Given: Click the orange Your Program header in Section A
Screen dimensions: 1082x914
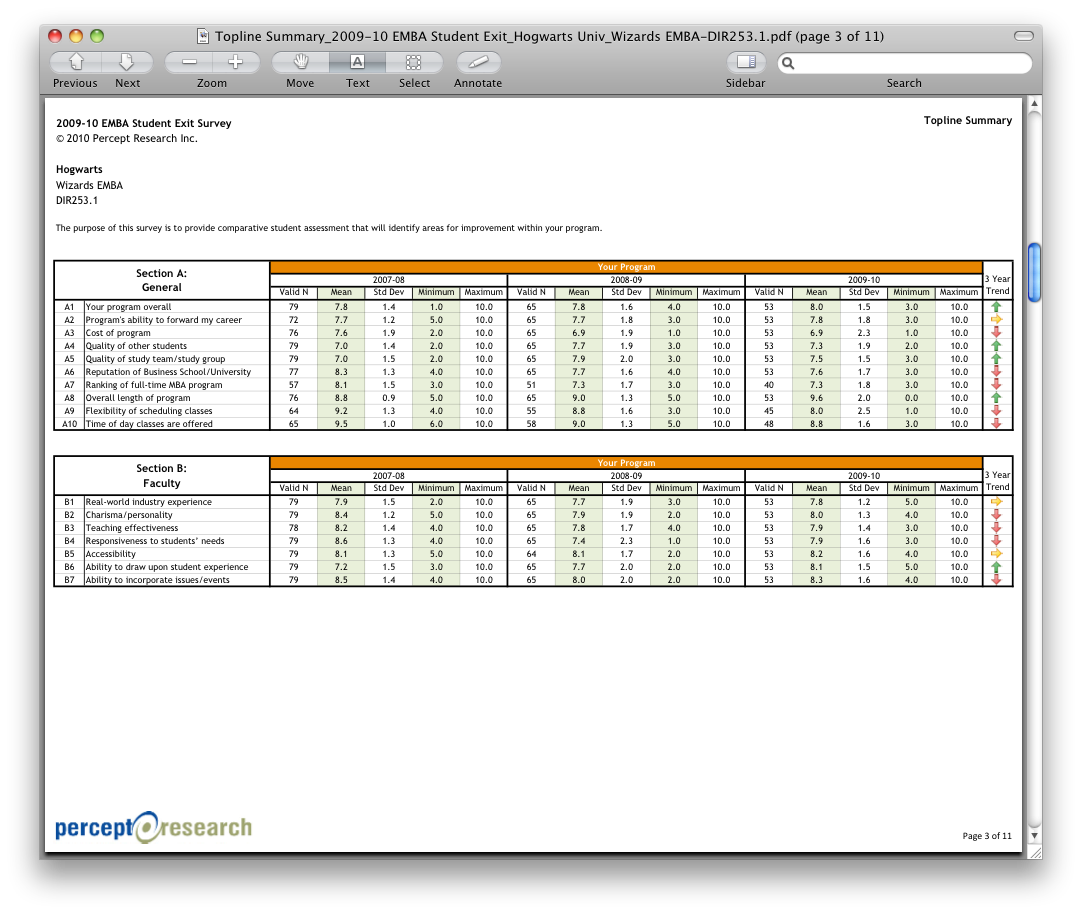Looking at the screenshot, I should [626, 267].
